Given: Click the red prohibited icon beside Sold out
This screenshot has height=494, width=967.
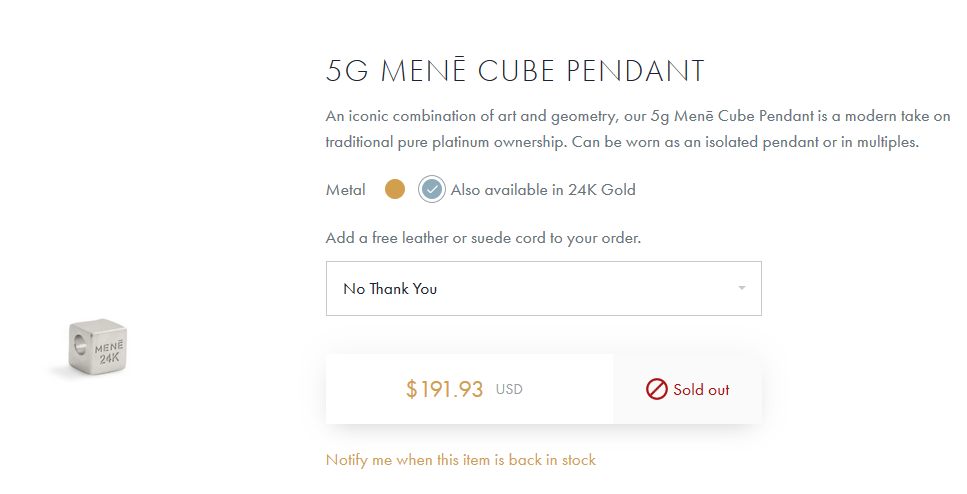Looking at the screenshot, I should click(656, 389).
